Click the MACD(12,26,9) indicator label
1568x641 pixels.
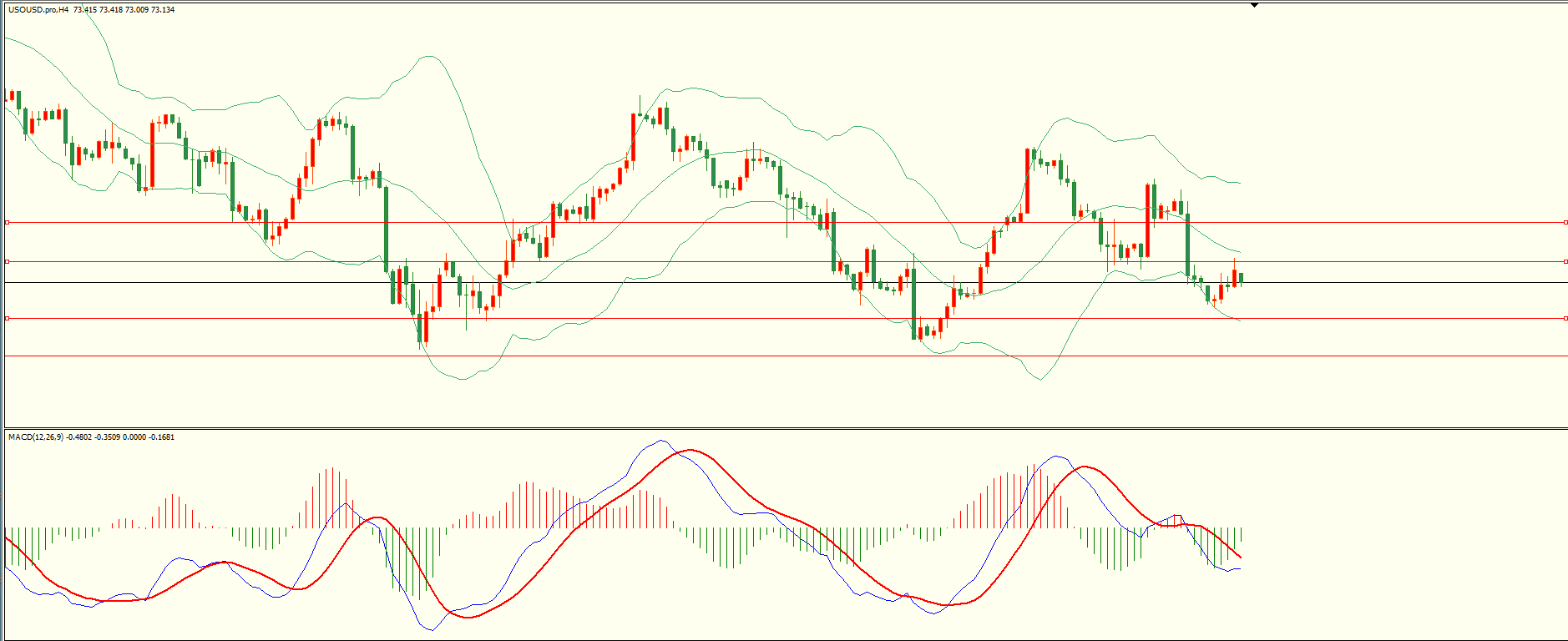click(x=36, y=437)
